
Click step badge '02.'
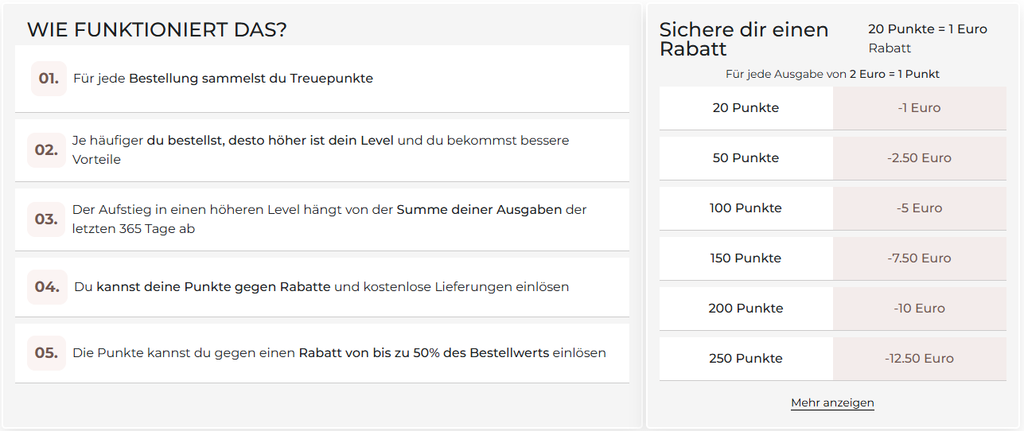(46, 150)
